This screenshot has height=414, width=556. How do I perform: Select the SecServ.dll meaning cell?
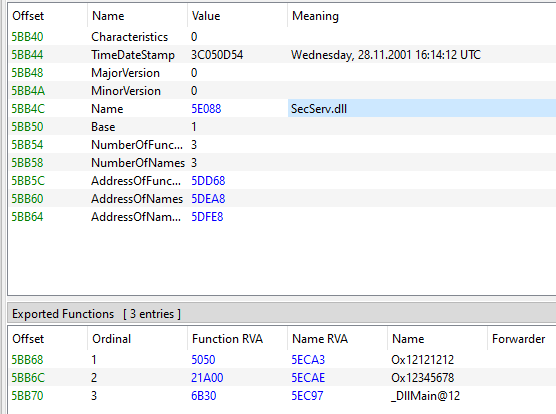pyautogui.click(x=422, y=108)
